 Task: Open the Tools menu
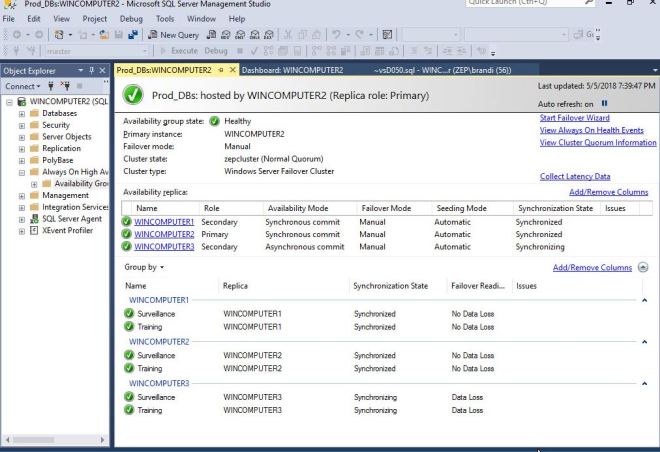tap(165, 18)
